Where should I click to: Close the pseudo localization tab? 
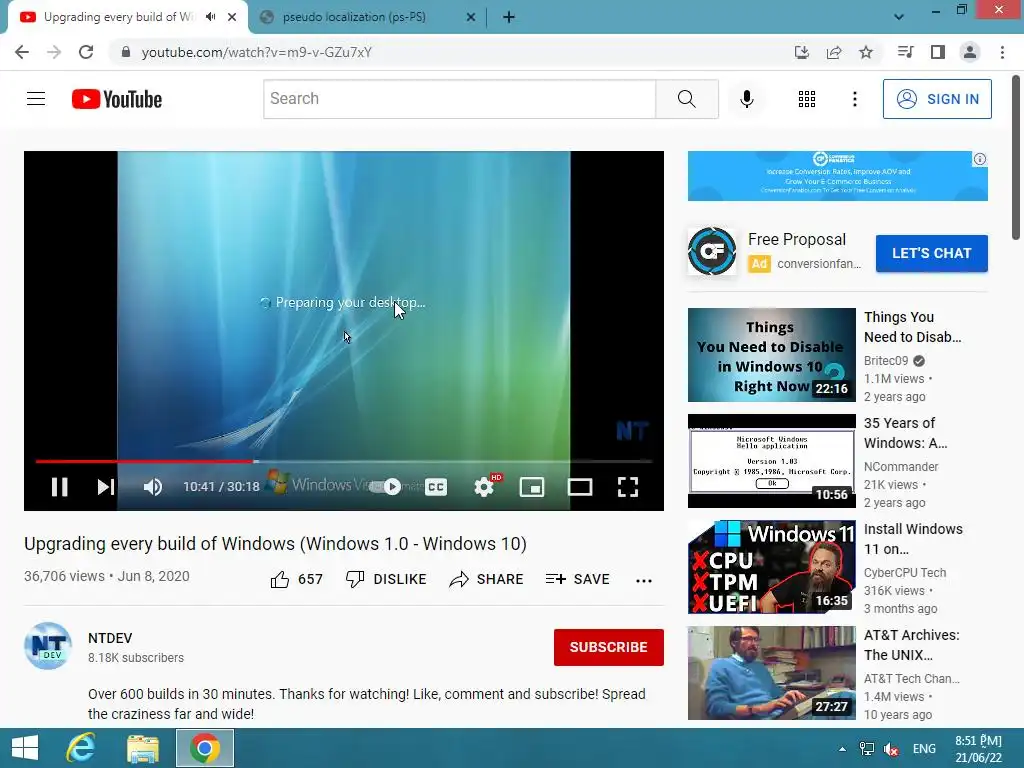pos(471,18)
